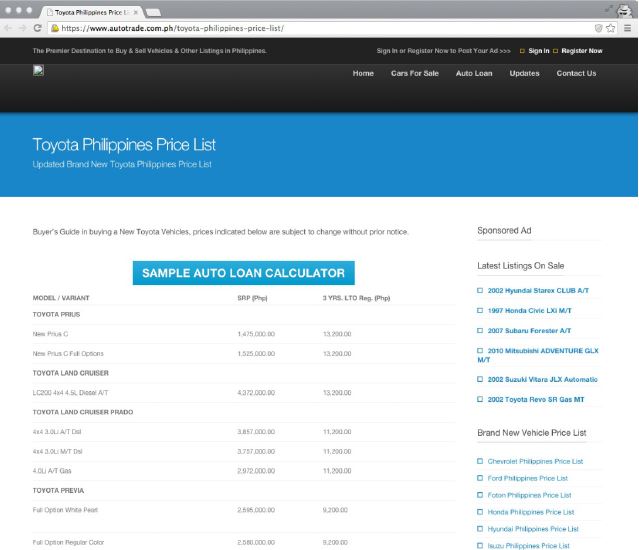Screen dimensions: 639x550
Task: Open Foton Philippines Price List link
Action: pos(529,495)
